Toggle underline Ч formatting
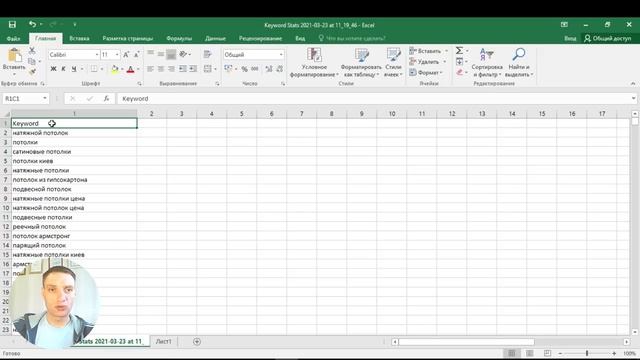 pos(73,69)
